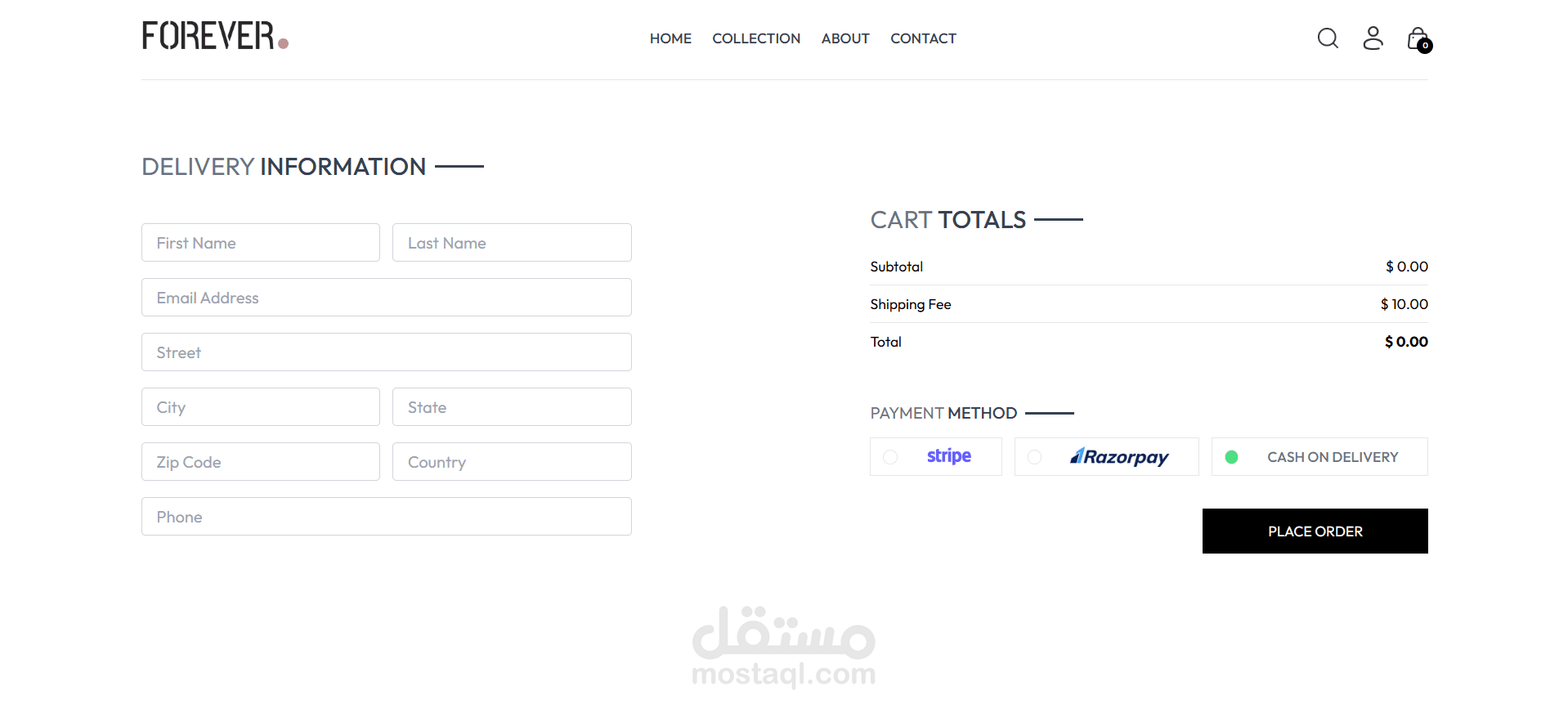
Task: Focus the First Name field
Action: (x=261, y=243)
